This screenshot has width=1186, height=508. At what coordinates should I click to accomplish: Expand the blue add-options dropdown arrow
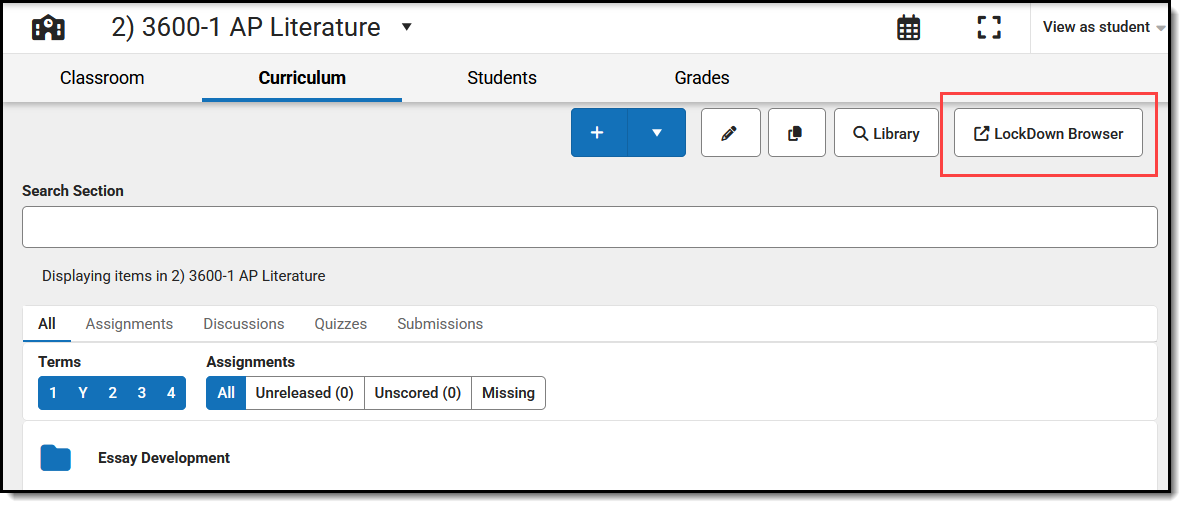click(657, 133)
